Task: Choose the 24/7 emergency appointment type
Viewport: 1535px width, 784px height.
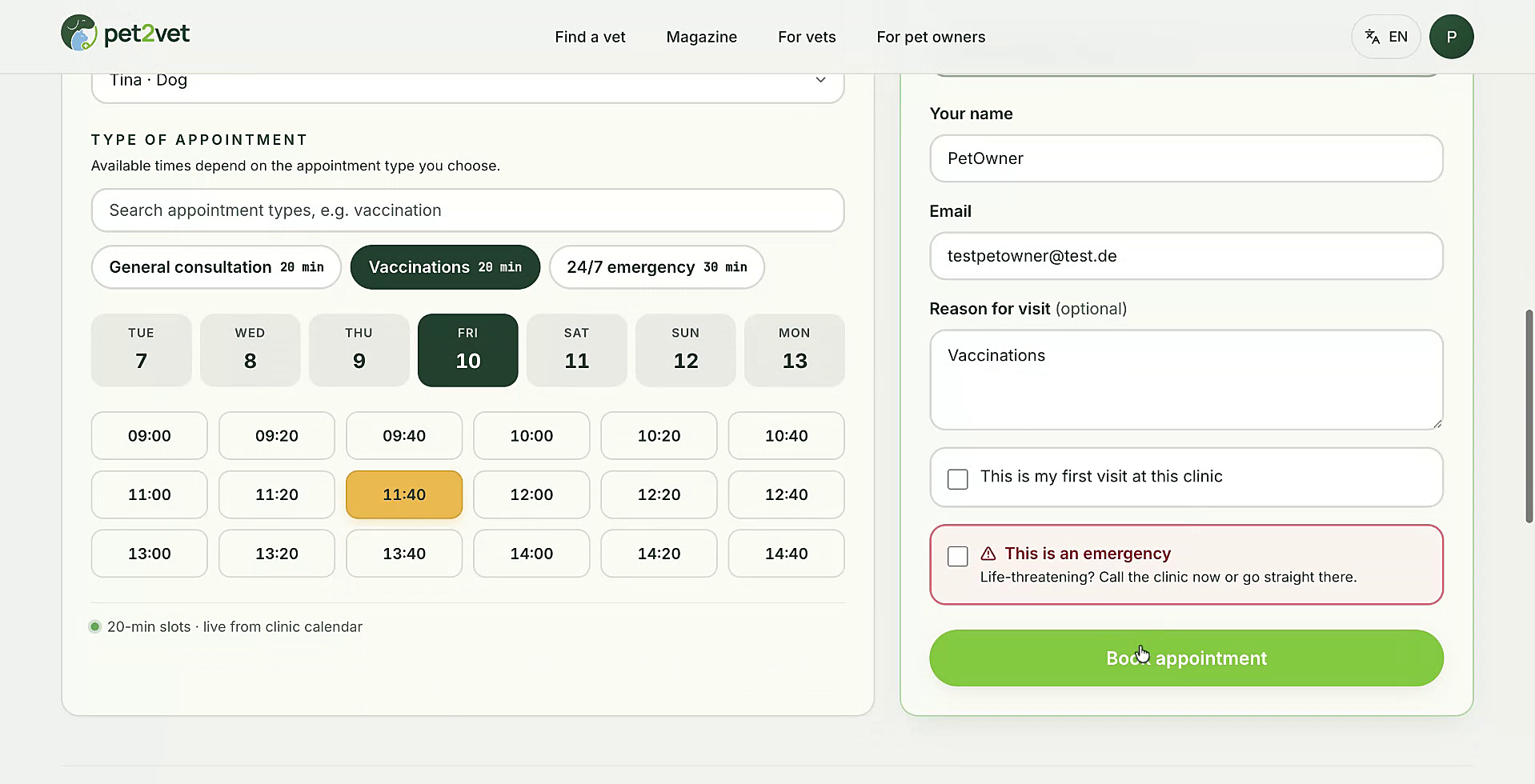Action: 657,267
